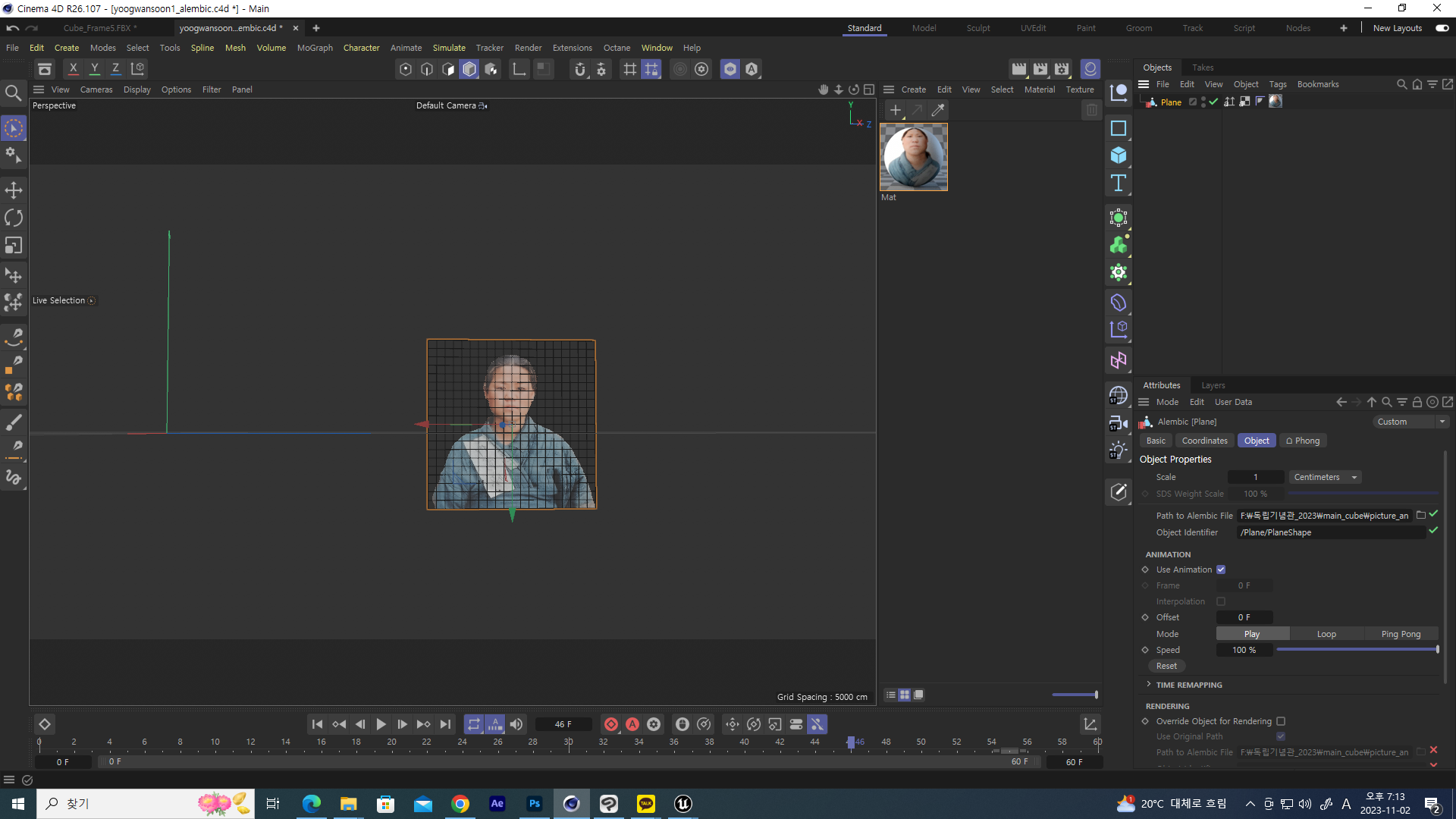
Task: Adjust the Speed slider
Action: pos(1357,650)
